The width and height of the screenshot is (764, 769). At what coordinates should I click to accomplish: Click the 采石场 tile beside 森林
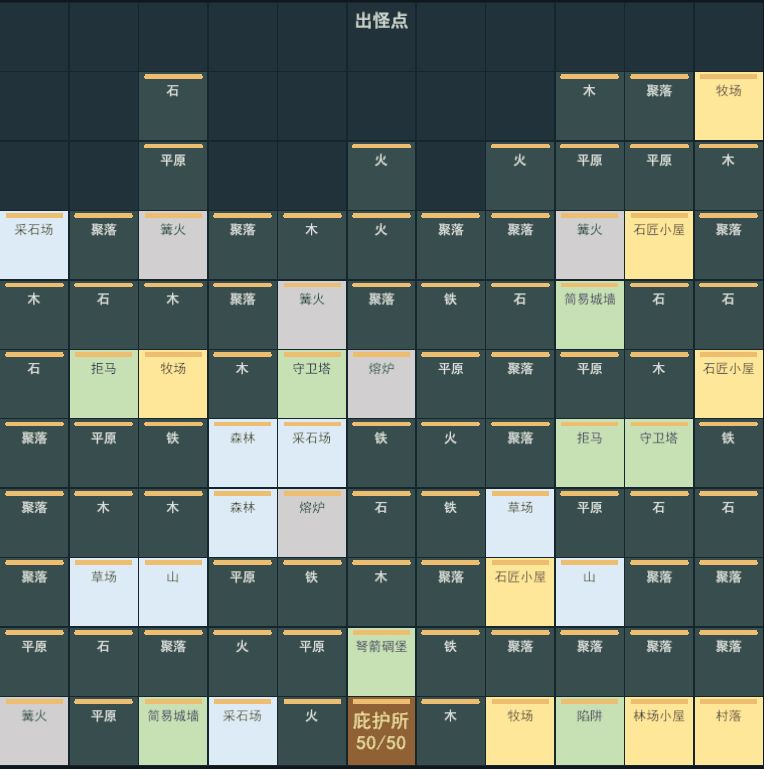pos(311,453)
